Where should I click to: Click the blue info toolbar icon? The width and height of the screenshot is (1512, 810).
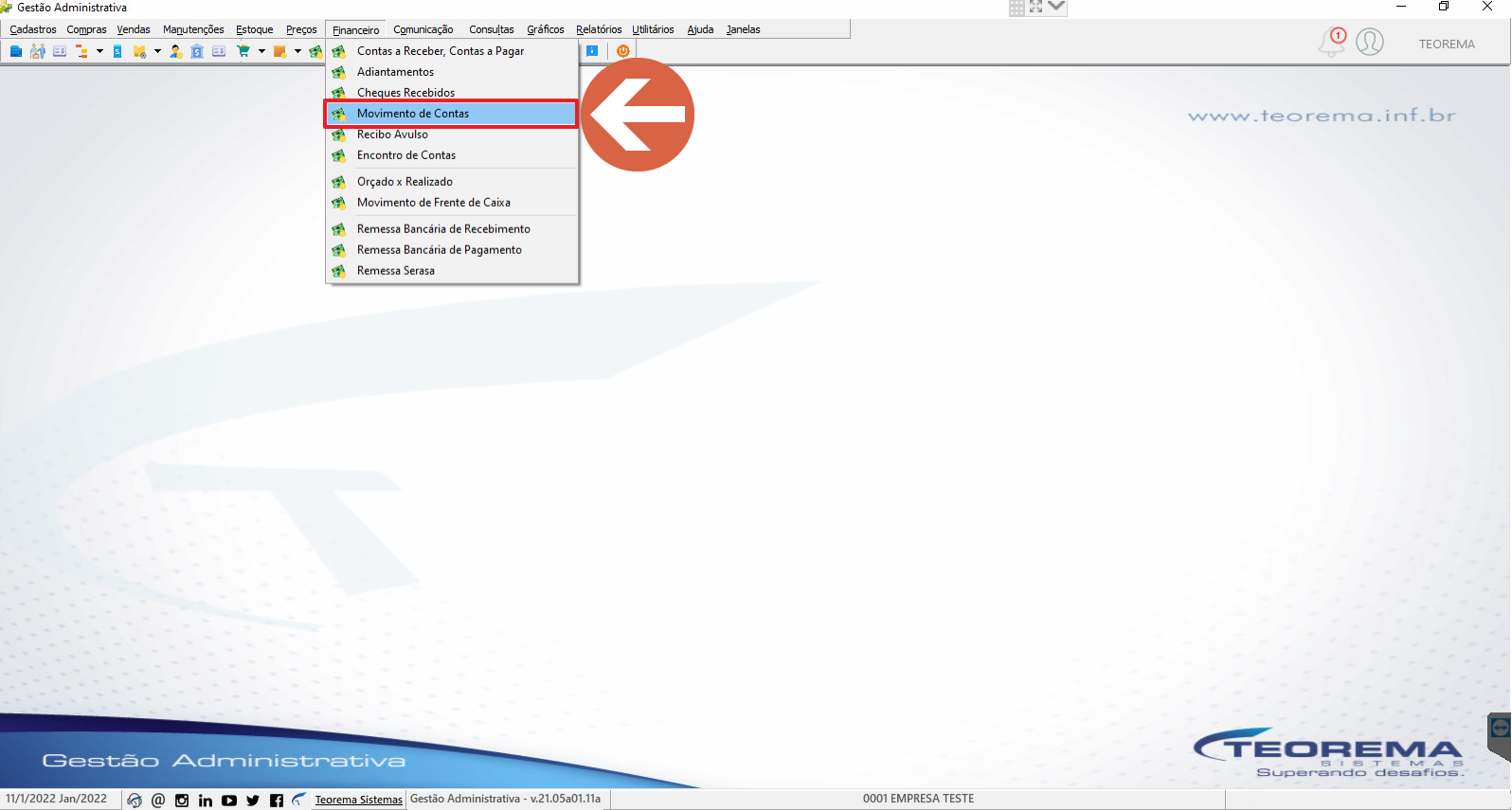coord(592,51)
